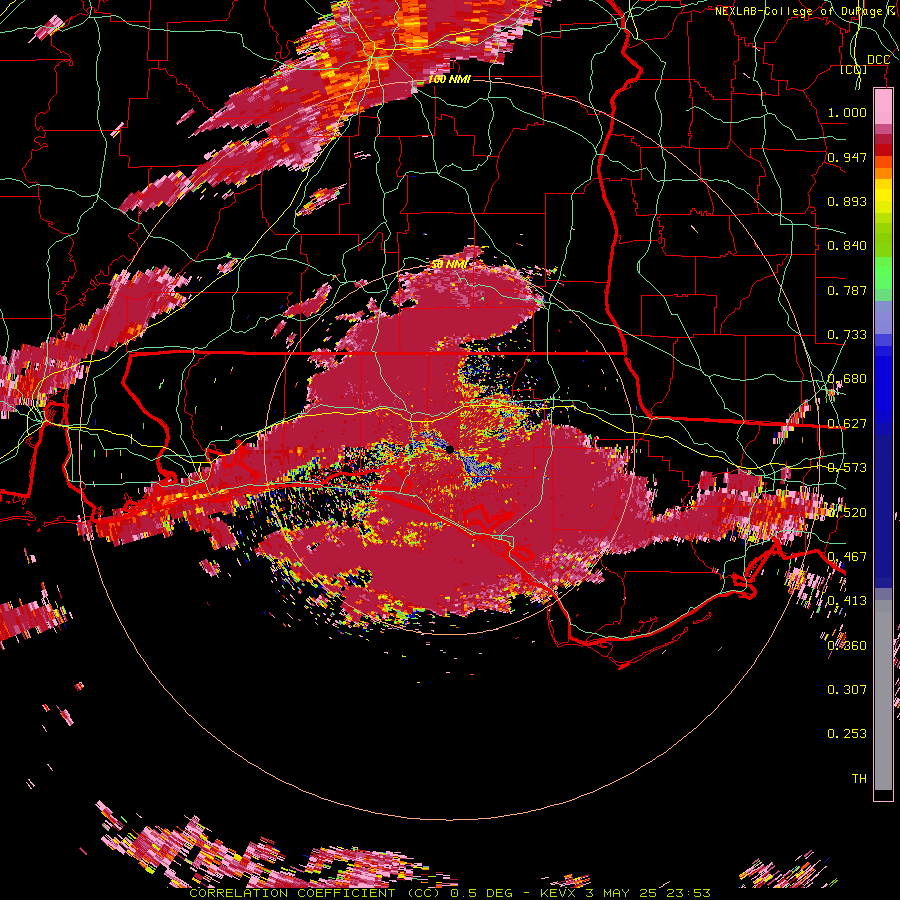Click the DCC label above the color scale
Screen dimensions: 900x900
[878, 60]
